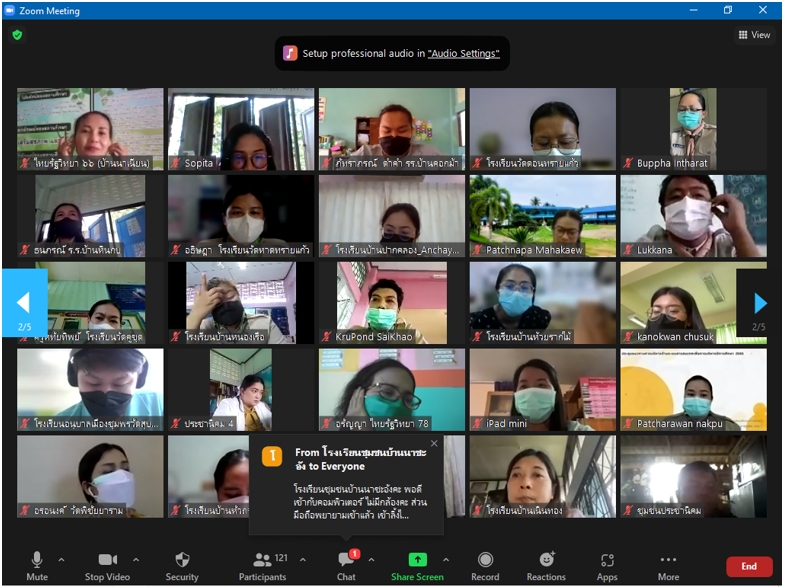This screenshot has height=588, width=785.
Task: Select the Buppha Intharat video tile
Action: coord(693,129)
